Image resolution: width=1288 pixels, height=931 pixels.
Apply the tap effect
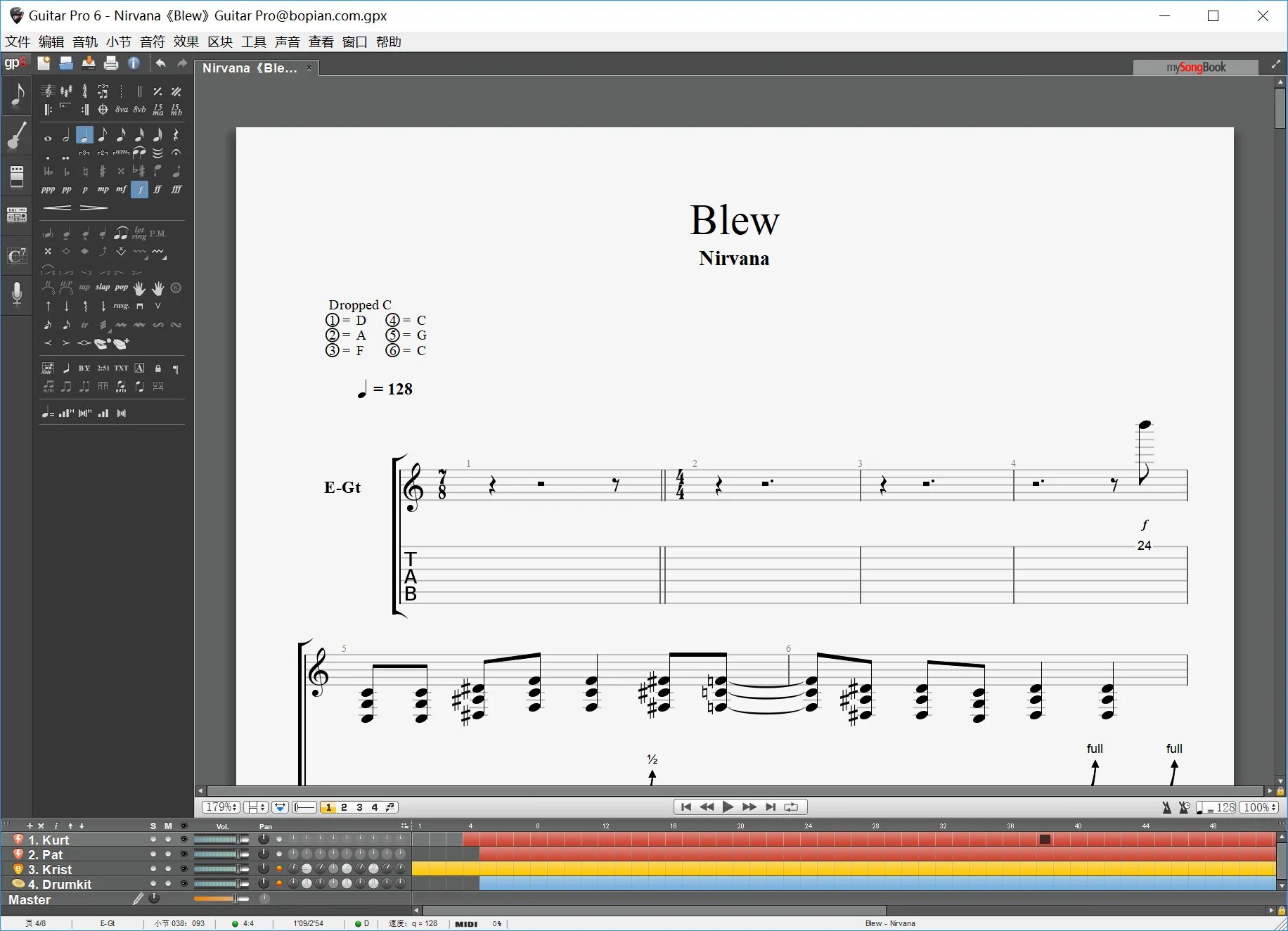click(x=84, y=287)
